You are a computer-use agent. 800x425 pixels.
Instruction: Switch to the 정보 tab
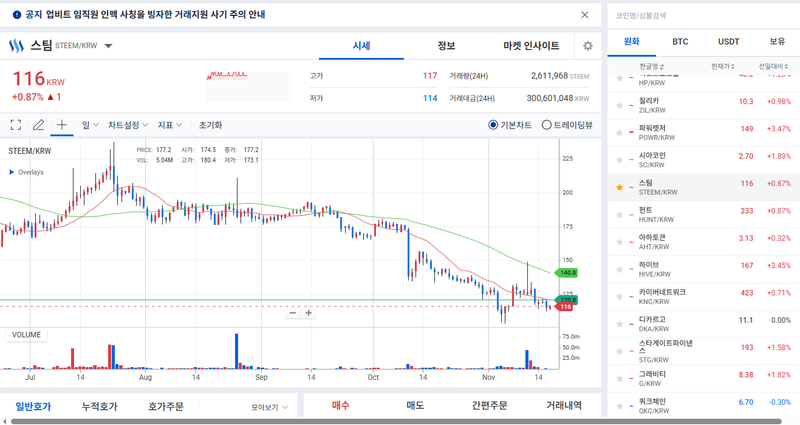[446, 46]
